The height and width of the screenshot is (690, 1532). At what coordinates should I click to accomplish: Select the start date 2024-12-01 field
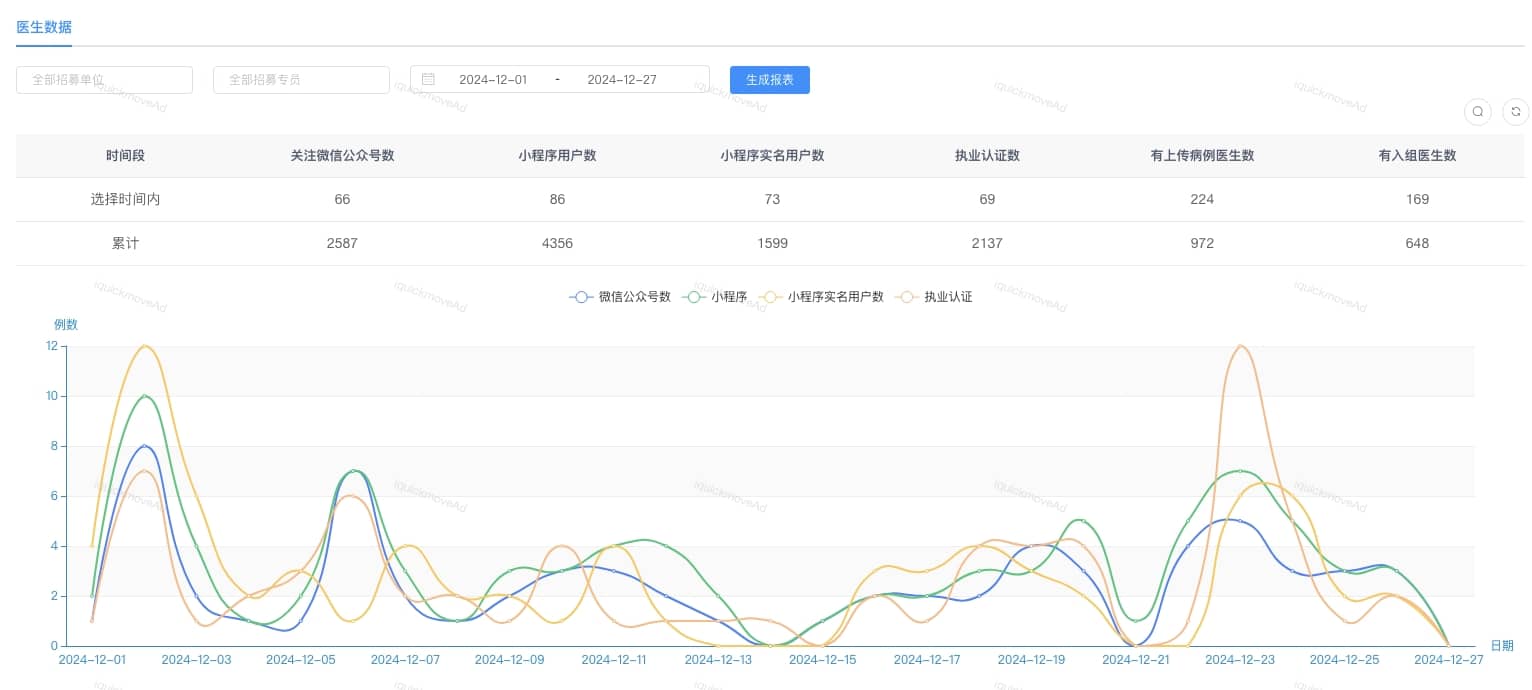coord(493,80)
